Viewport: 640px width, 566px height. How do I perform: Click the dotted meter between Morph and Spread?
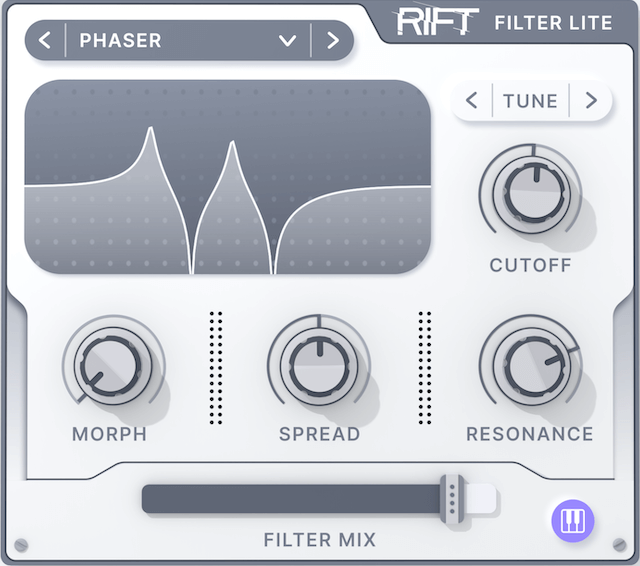[x=216, y=367]
